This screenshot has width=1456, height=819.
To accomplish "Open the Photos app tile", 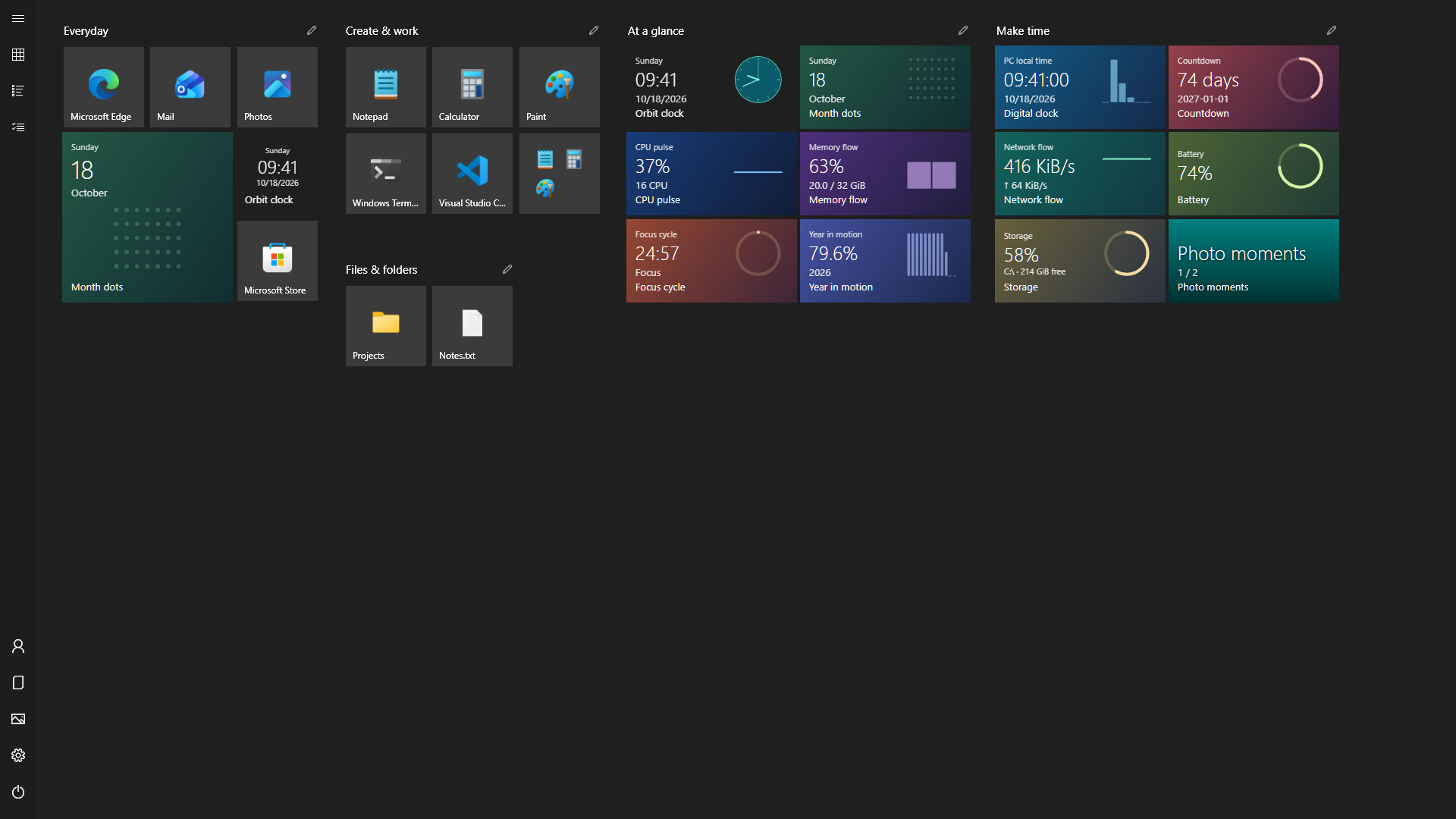I will pos(278,87).
